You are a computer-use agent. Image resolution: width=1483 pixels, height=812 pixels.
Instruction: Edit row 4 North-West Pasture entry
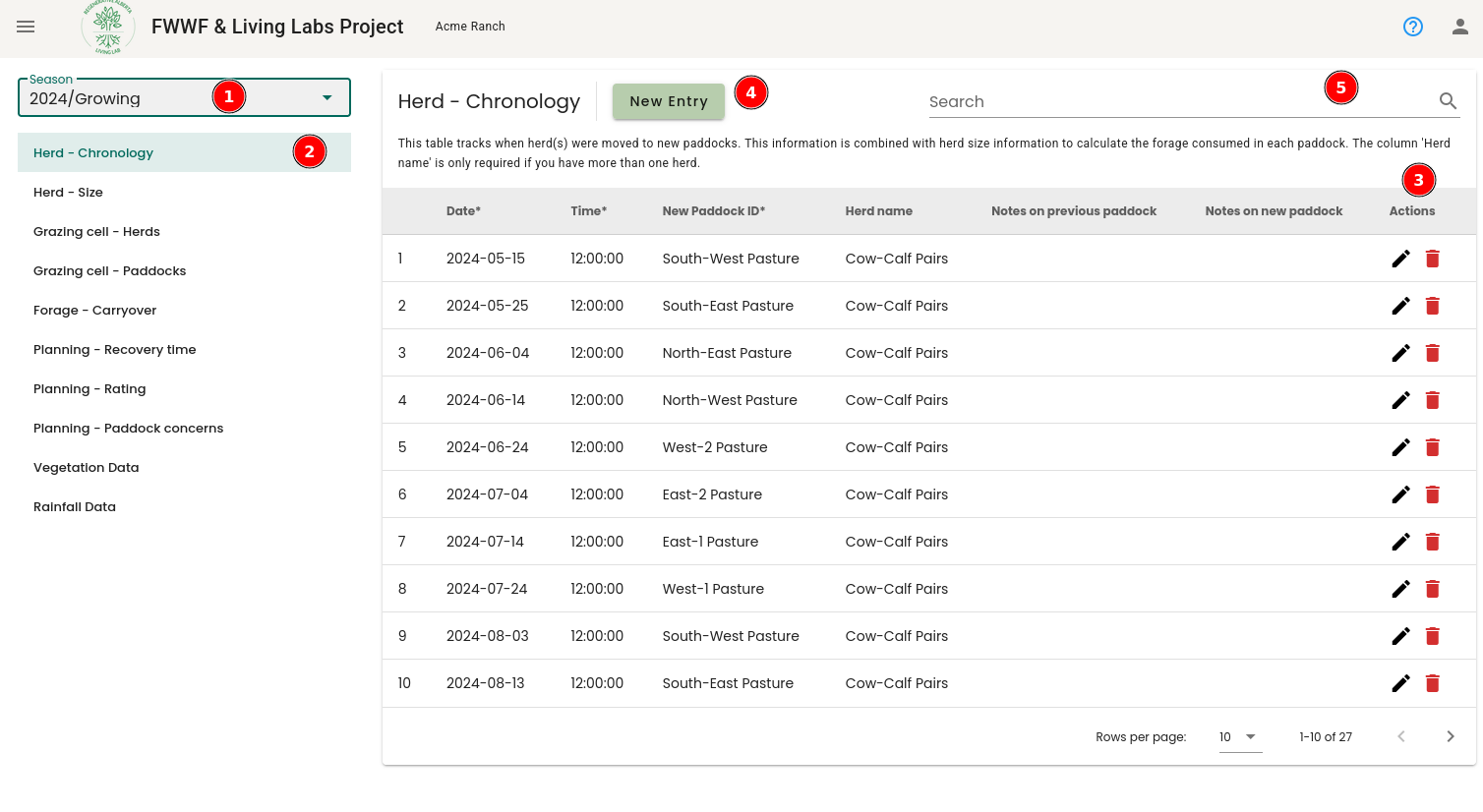coord(1401,400)
